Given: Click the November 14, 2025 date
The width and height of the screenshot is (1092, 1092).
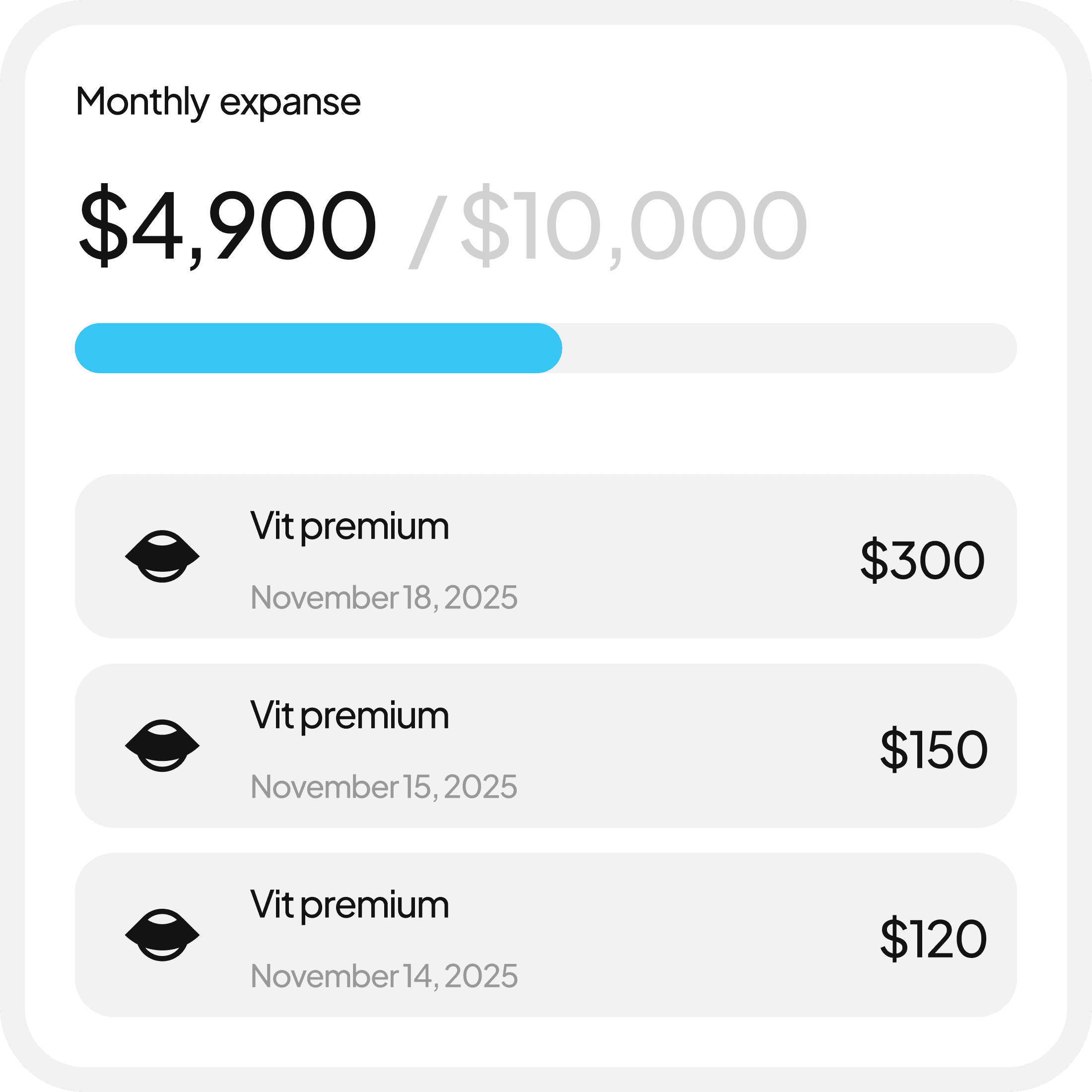Looking at the screenshot, I should [x=384, y=976].
